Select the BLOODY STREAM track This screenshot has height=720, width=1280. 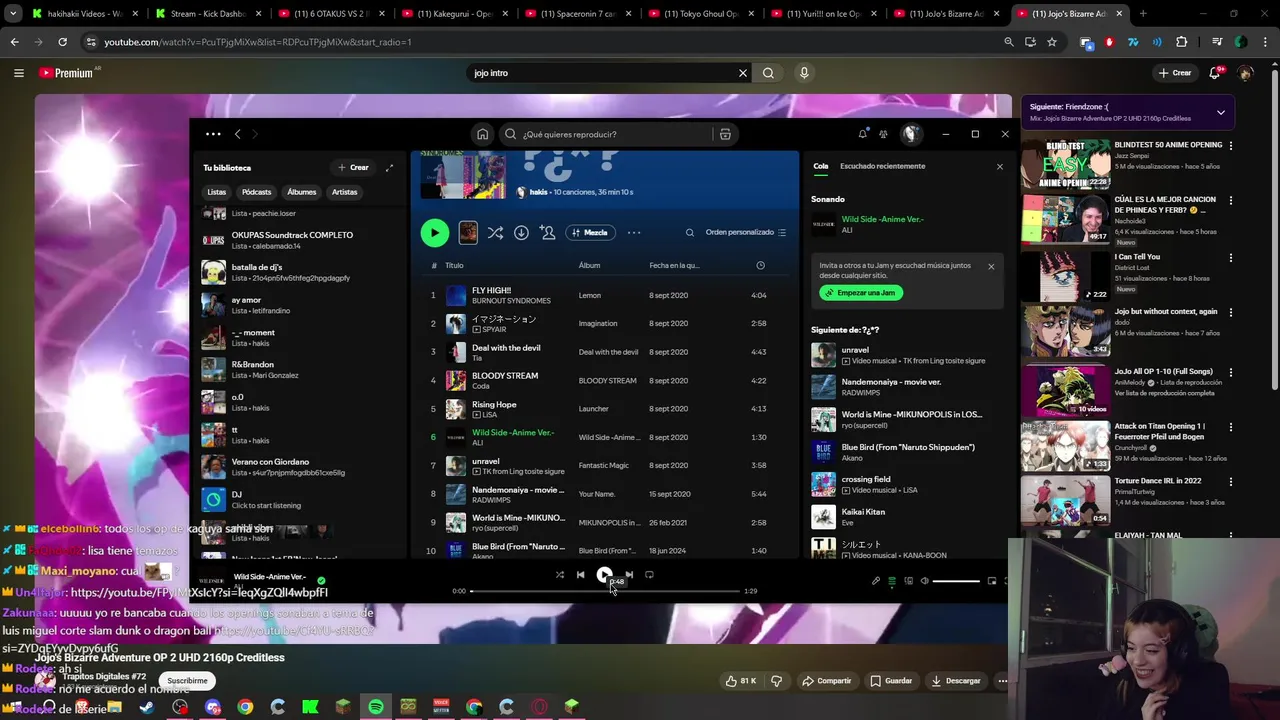(x=605, y=380)
